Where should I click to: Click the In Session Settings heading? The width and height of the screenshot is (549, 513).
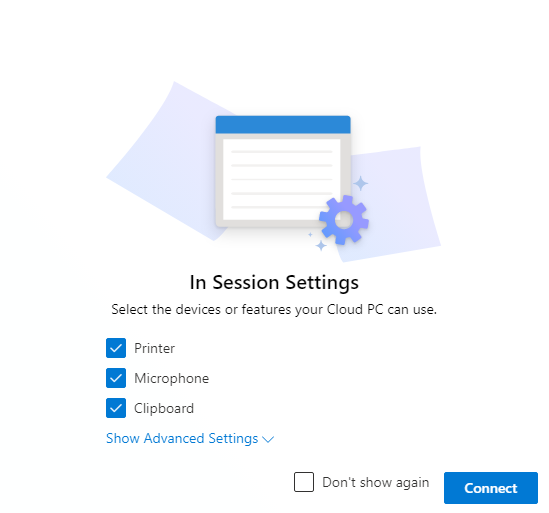274,282
